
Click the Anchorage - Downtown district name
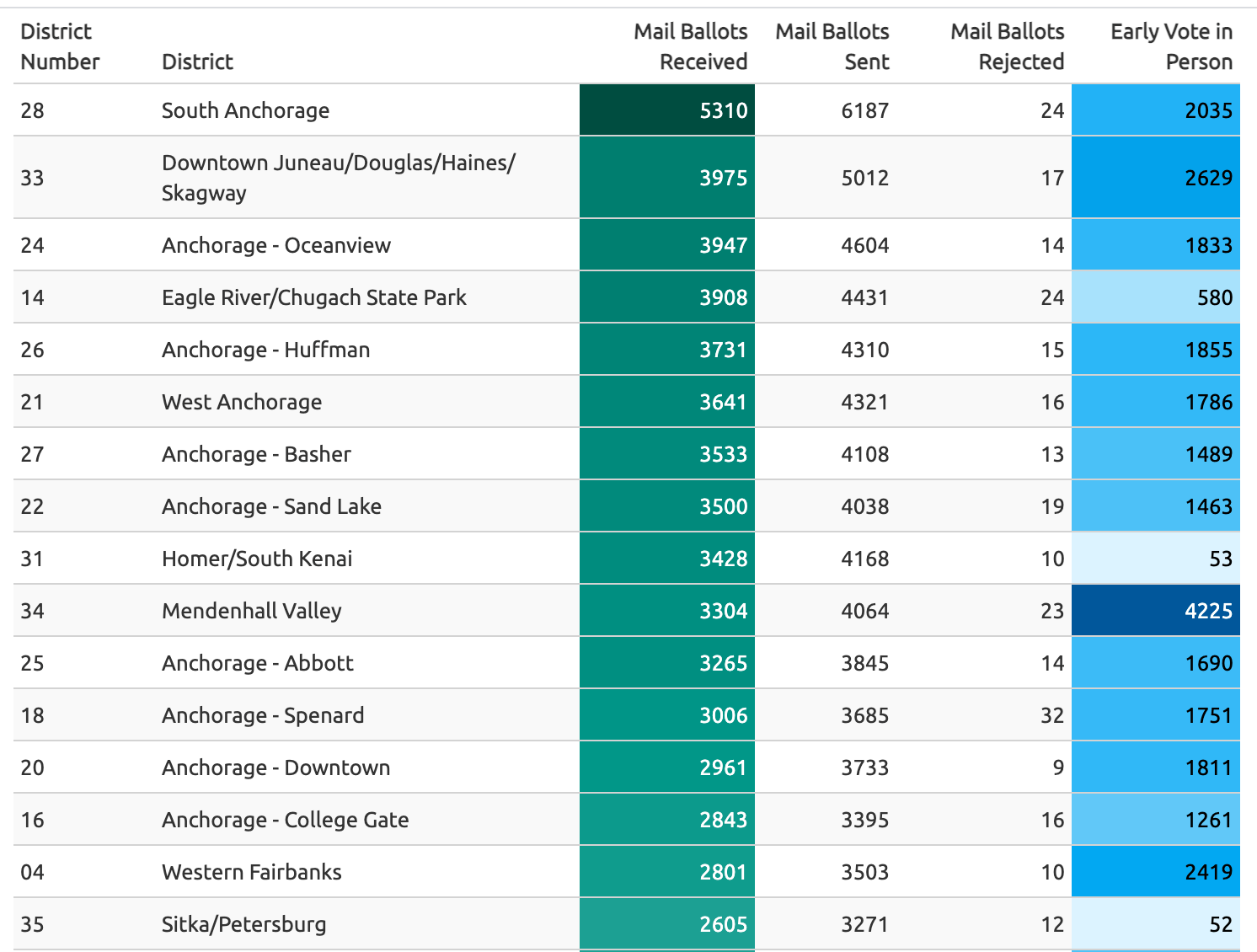(276, 767)
